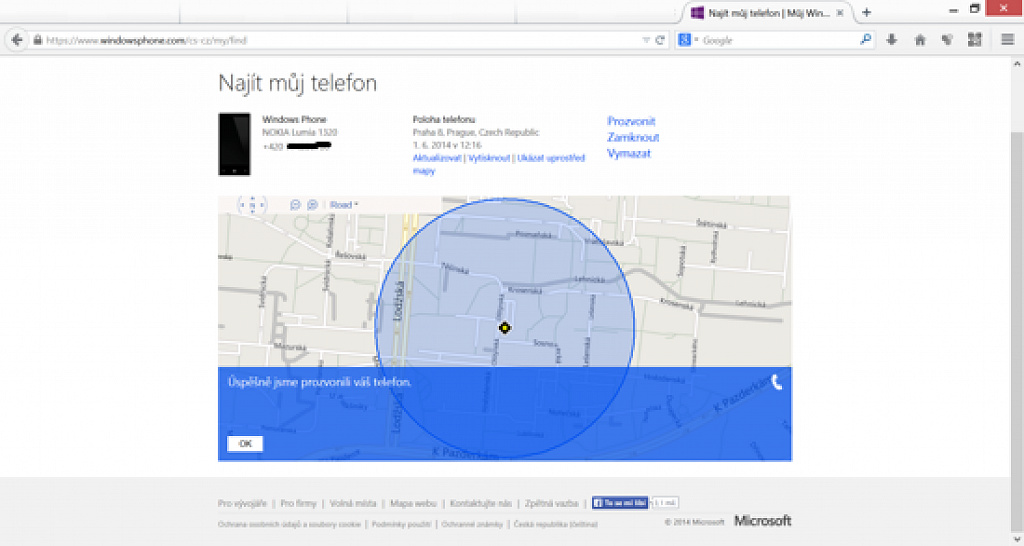Click the Najít můj telefon heading
Viewport: 1024px width, 546px height.
click(x=297, y=83)
